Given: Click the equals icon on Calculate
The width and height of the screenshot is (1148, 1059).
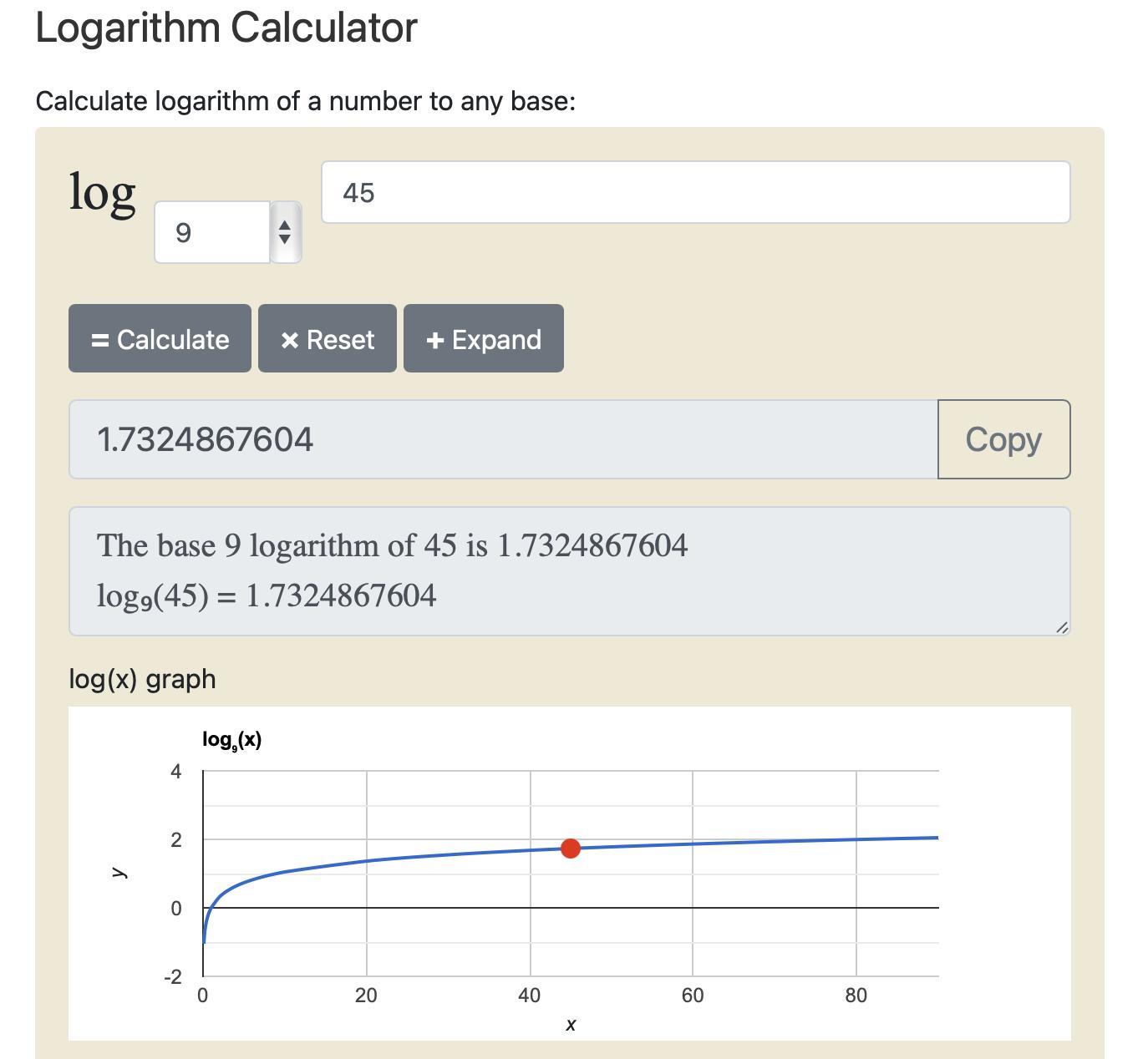Looking at the screenshot, I should pos(100,340).
